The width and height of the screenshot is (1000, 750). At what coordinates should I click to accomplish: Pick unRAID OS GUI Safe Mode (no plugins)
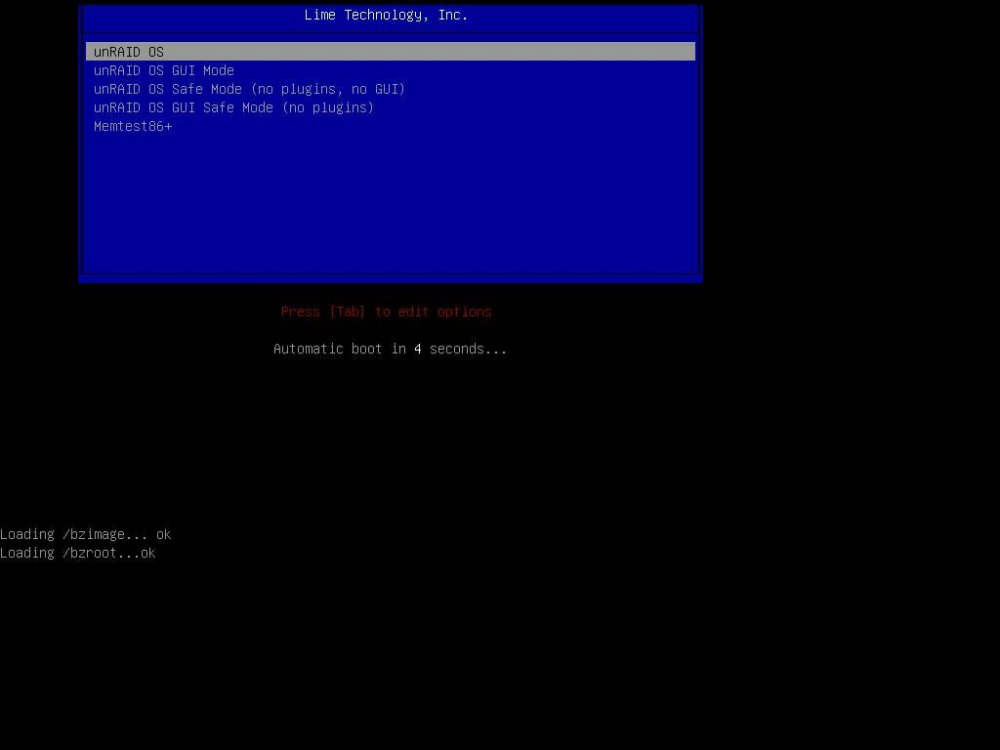point(233,107)
